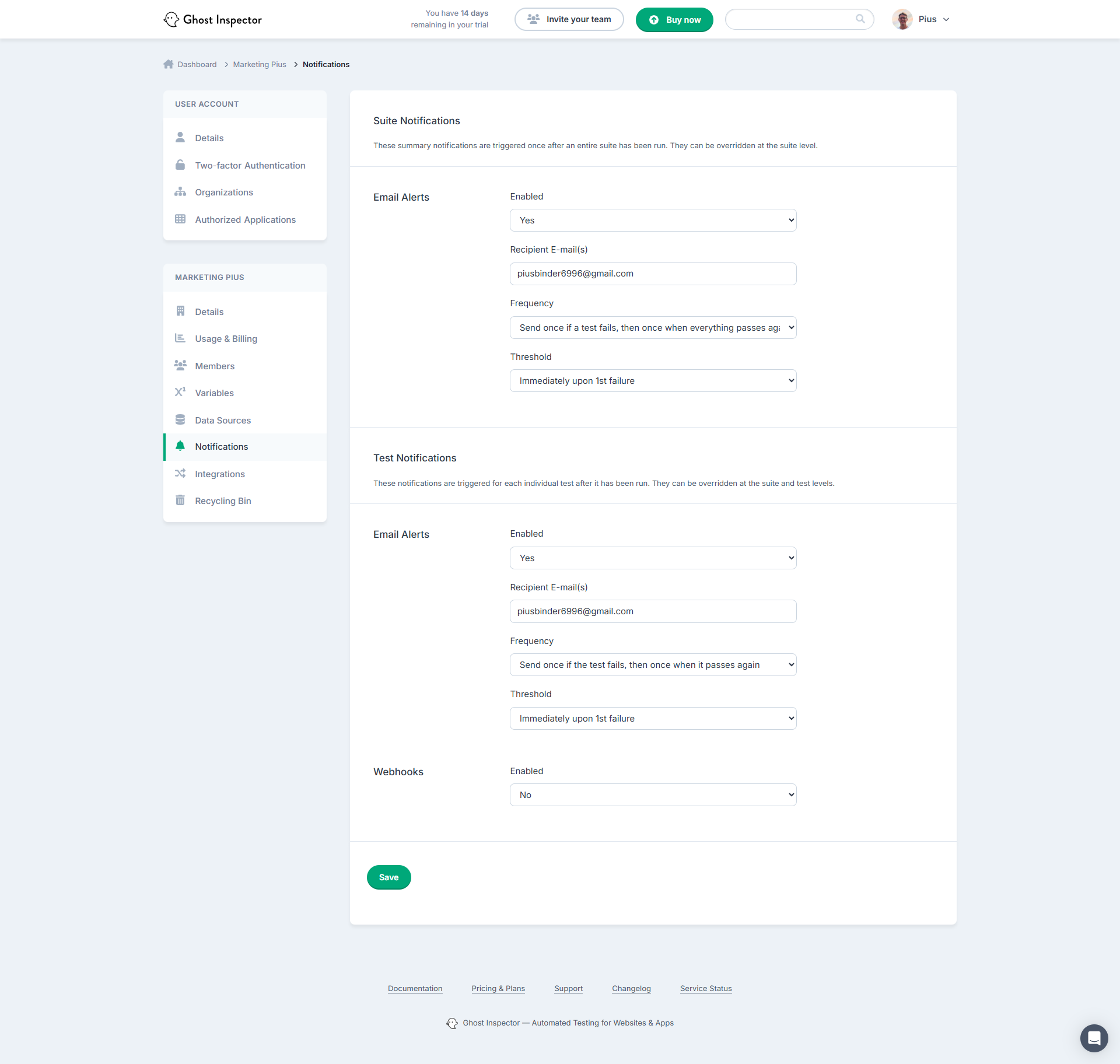
Task: Open Test Notifications Threshold dropdown
Action: pyautogui.click(x=653, y=719)
